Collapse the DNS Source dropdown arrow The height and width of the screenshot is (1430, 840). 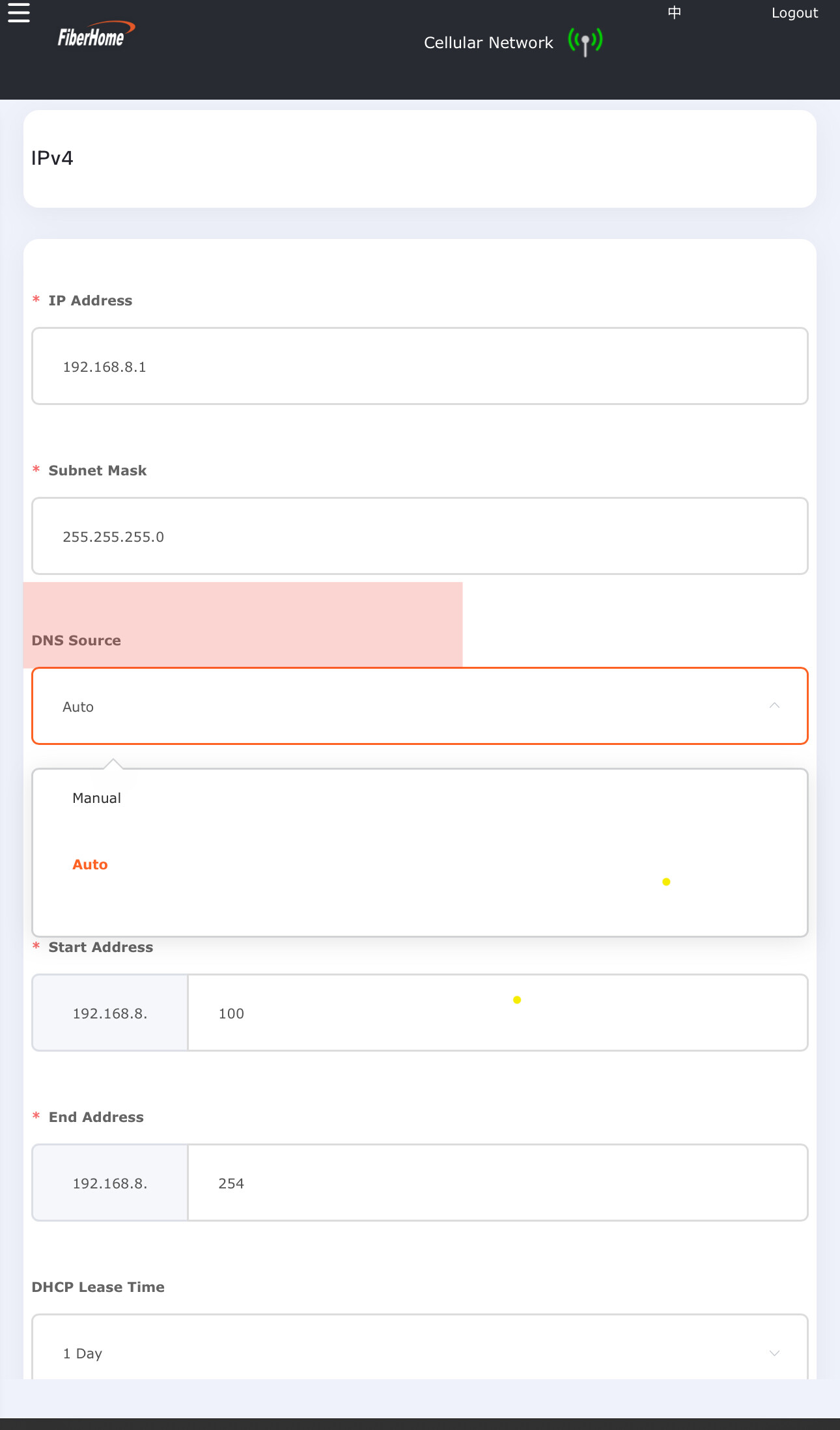click(774, 706)
